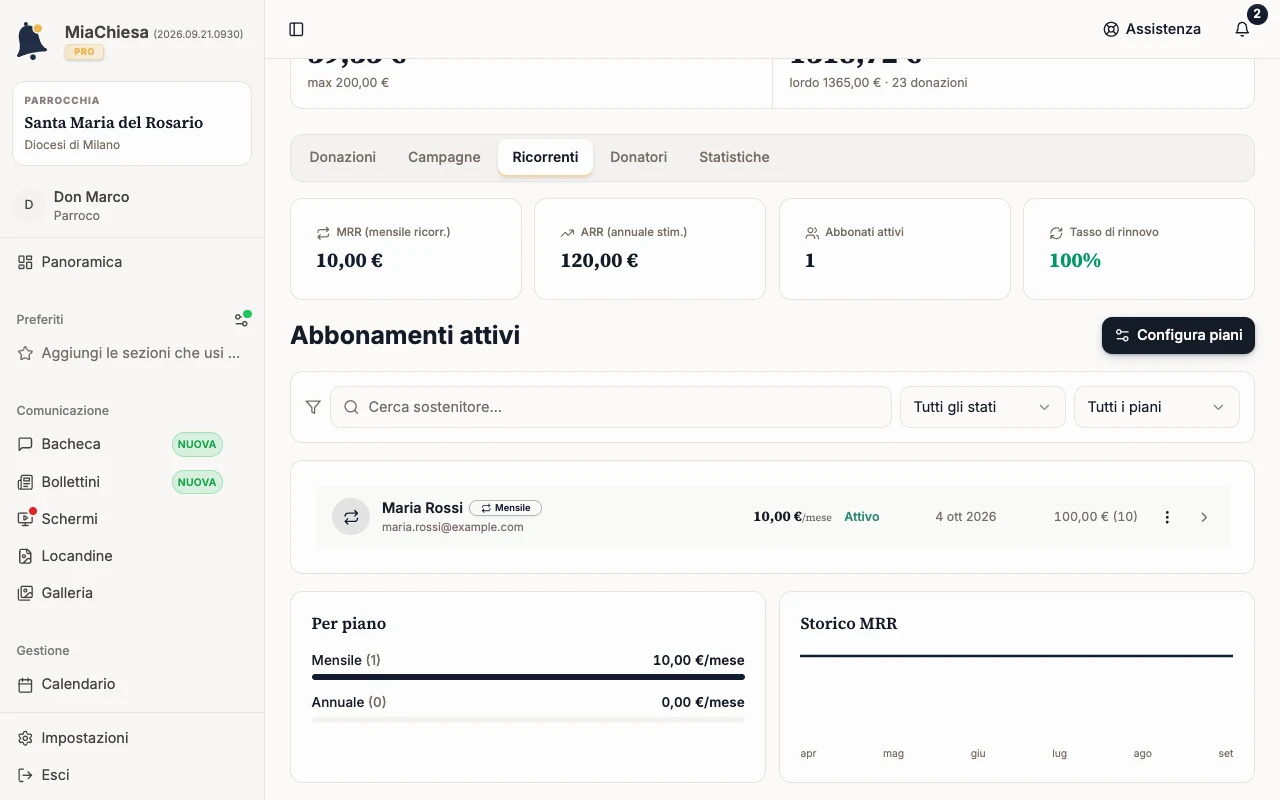1280x800 pixels.
Task: Click the Storico MRR chart line
Action: click(x=1016, y=656)
